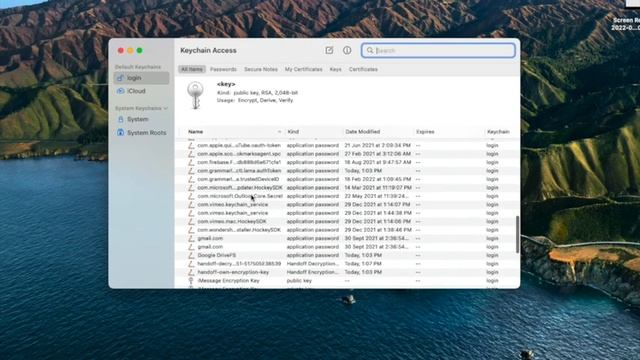
Task: Select com.vimeo.keychain_service modified at 1:14:07 PM
Action: coord(347,204)
